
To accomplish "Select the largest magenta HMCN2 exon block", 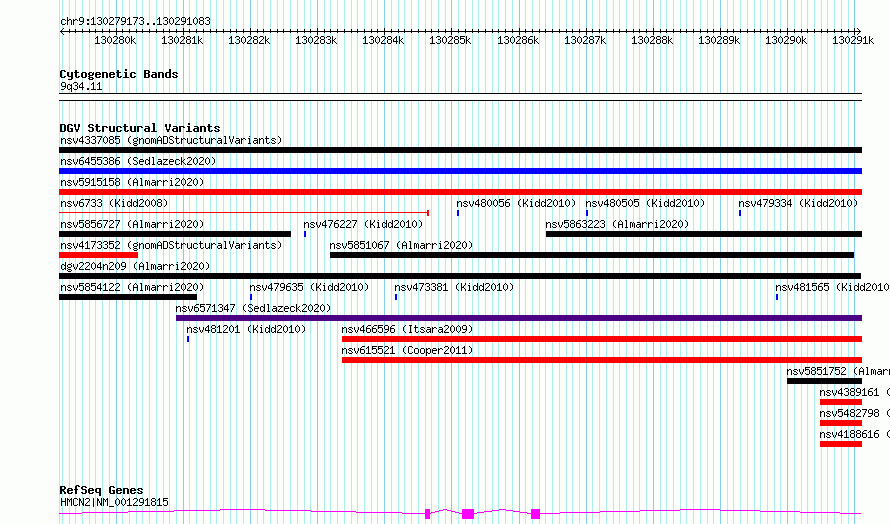I will [468, 514].
